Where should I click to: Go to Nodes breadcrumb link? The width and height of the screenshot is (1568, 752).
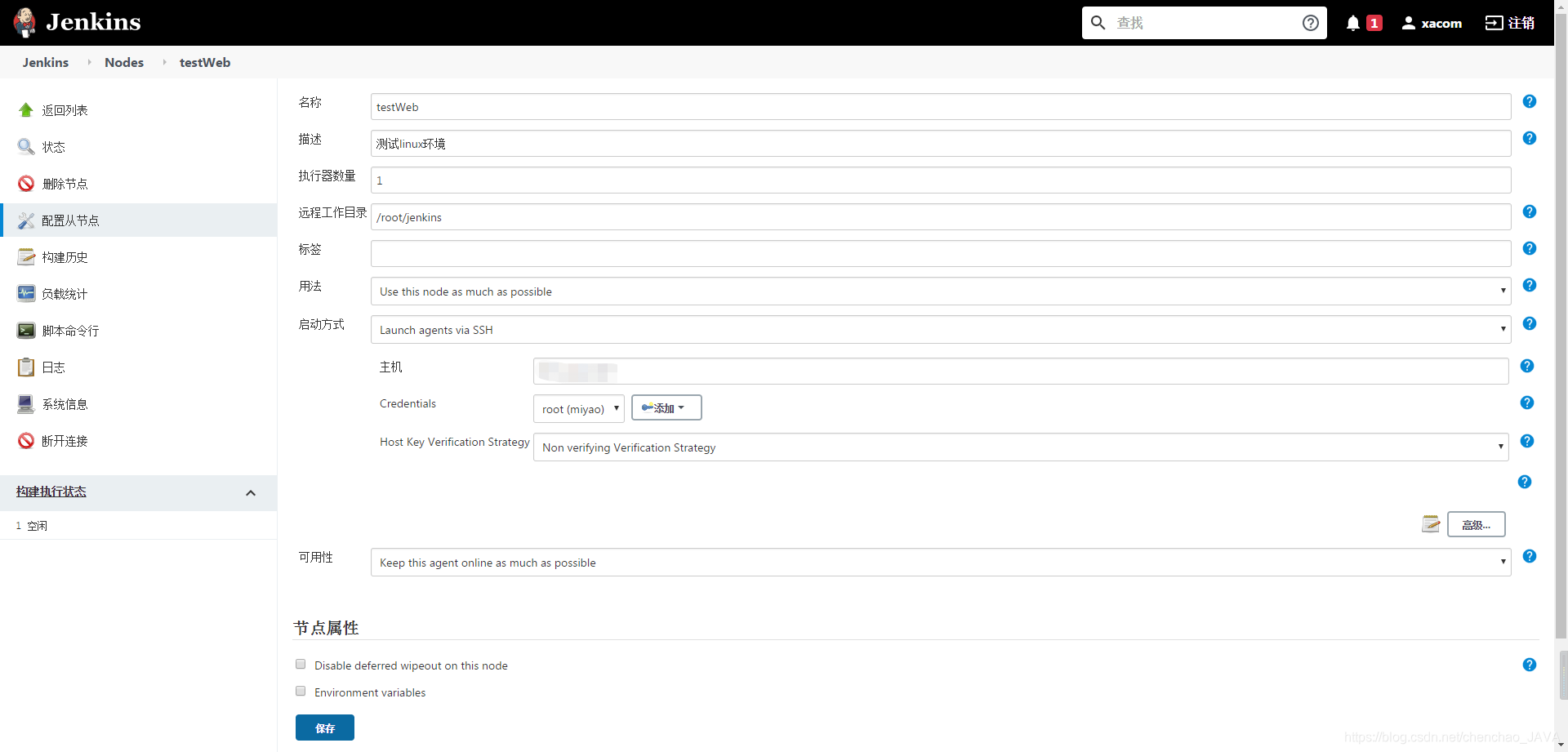pyautogui.click(x=124, y=62)
